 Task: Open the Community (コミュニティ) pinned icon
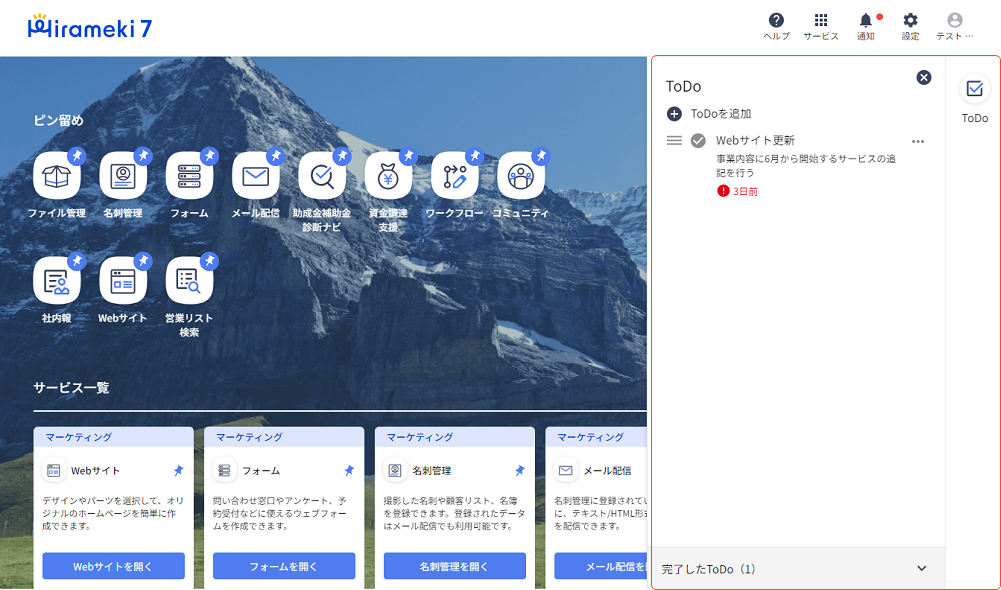coord(520,177)
